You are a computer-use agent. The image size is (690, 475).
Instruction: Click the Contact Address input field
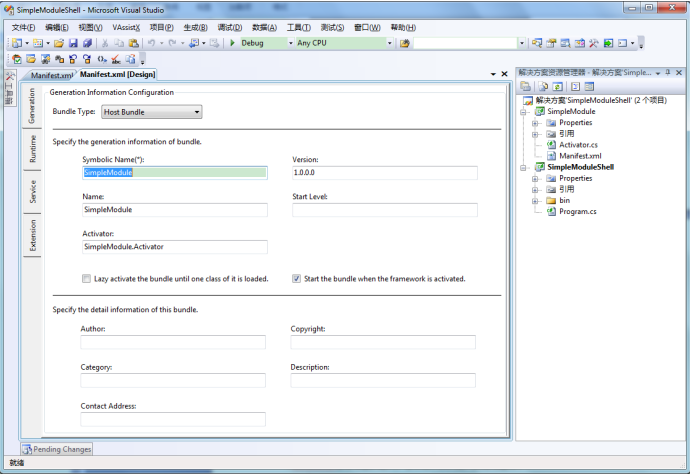point(173,419)
